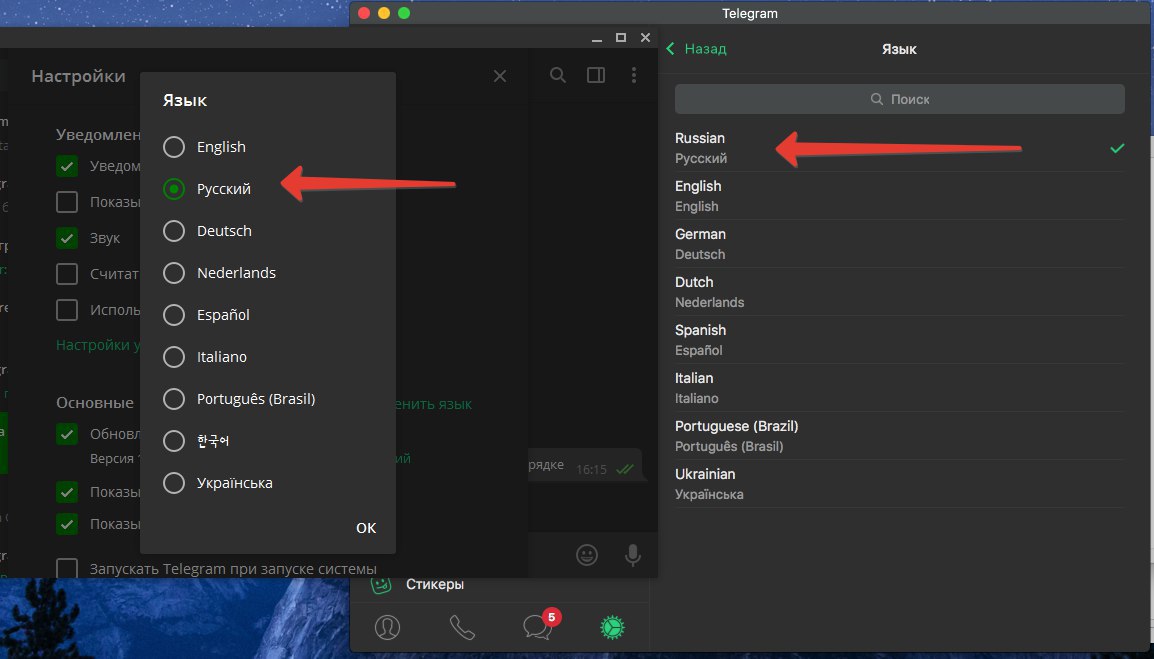1154x659 pixels.
Task: Open the three-dot menu in chat header
Action: pos(634,75)
